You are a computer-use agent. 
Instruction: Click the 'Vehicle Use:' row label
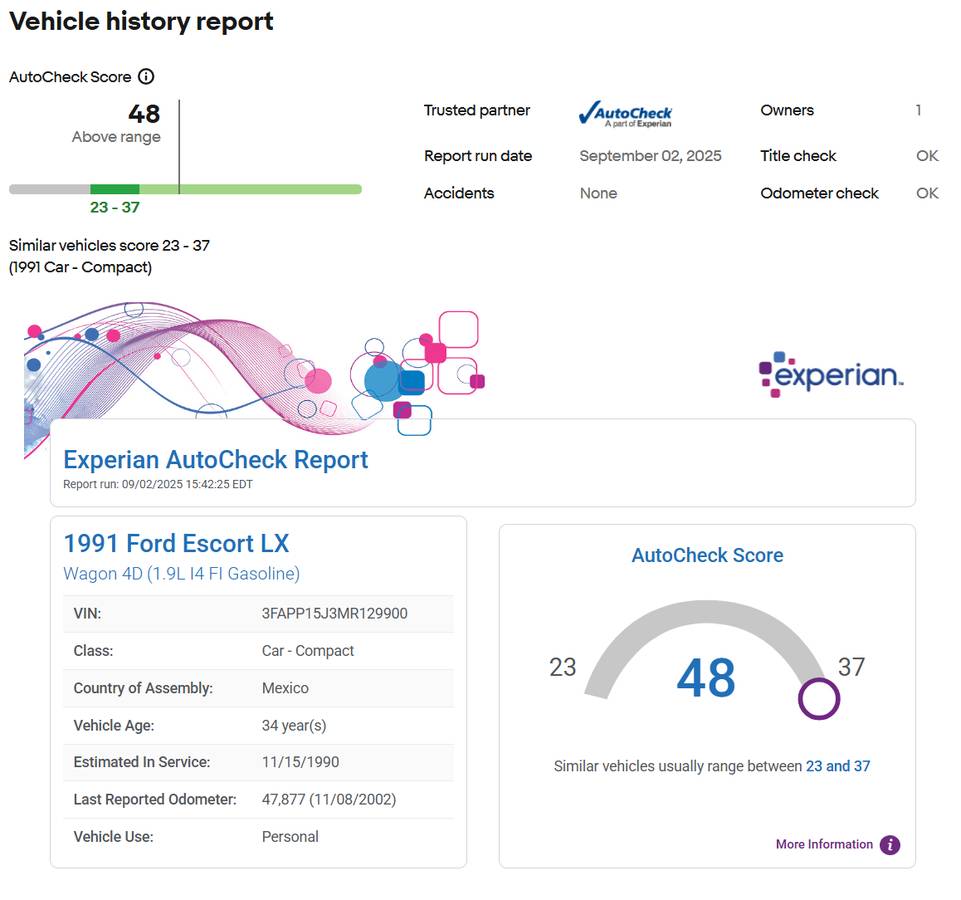tap(113, 837)
